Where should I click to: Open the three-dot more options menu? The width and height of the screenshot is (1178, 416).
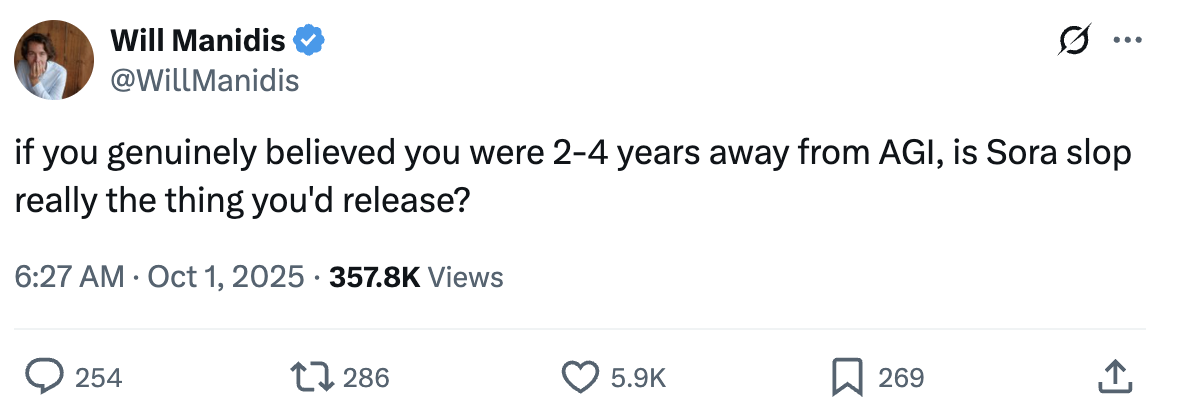pyautogui.click(x=1127, y=41)
